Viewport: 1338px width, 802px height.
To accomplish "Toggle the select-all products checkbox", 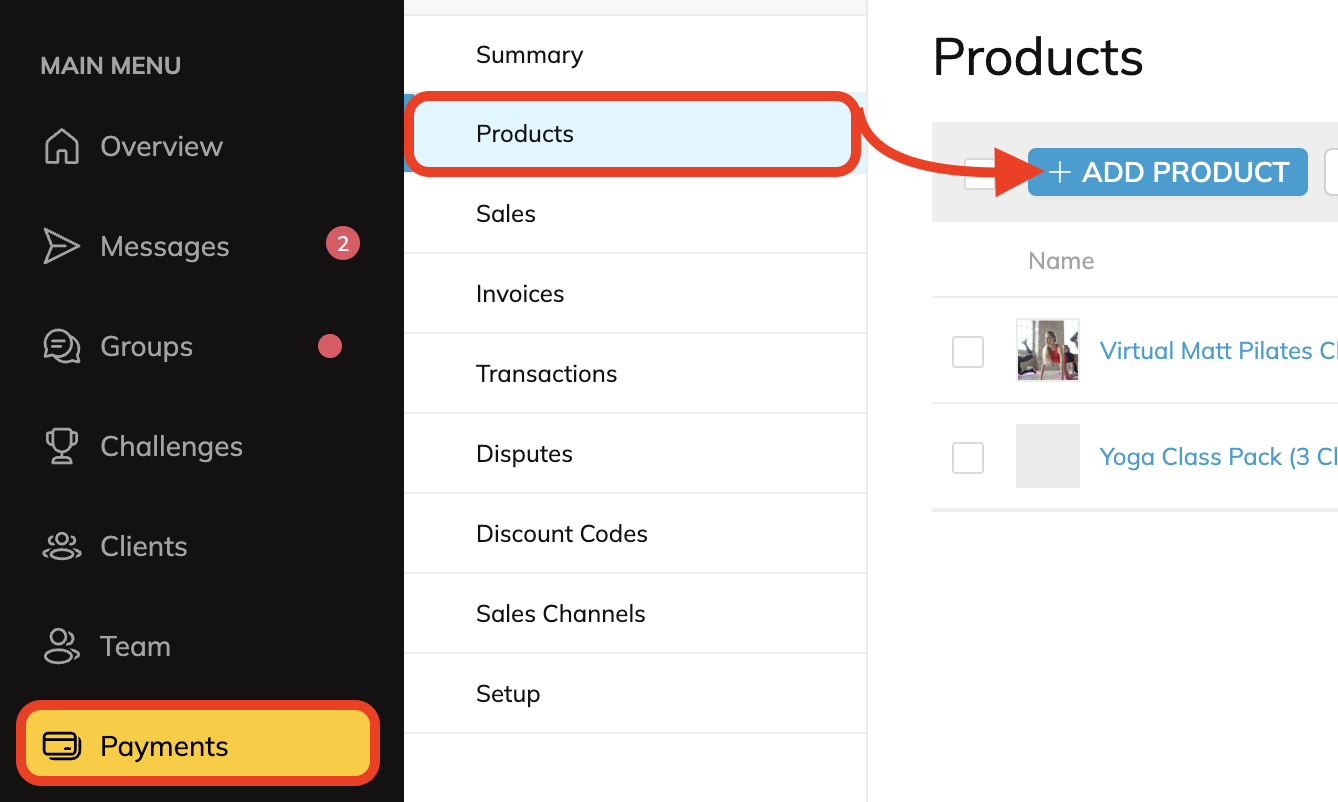I will click(979, 173).
